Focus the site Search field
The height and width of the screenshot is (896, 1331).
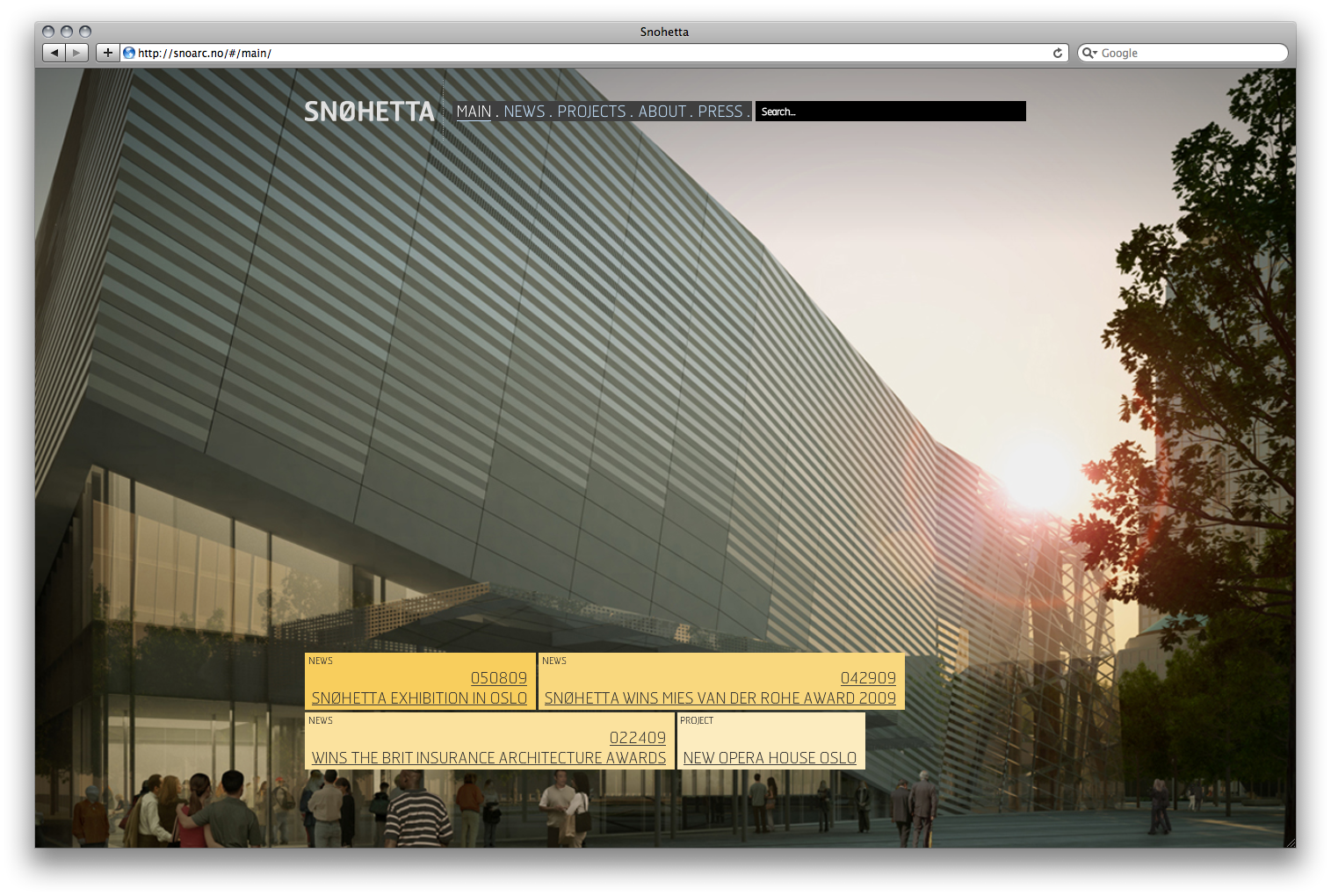point(890,112)
